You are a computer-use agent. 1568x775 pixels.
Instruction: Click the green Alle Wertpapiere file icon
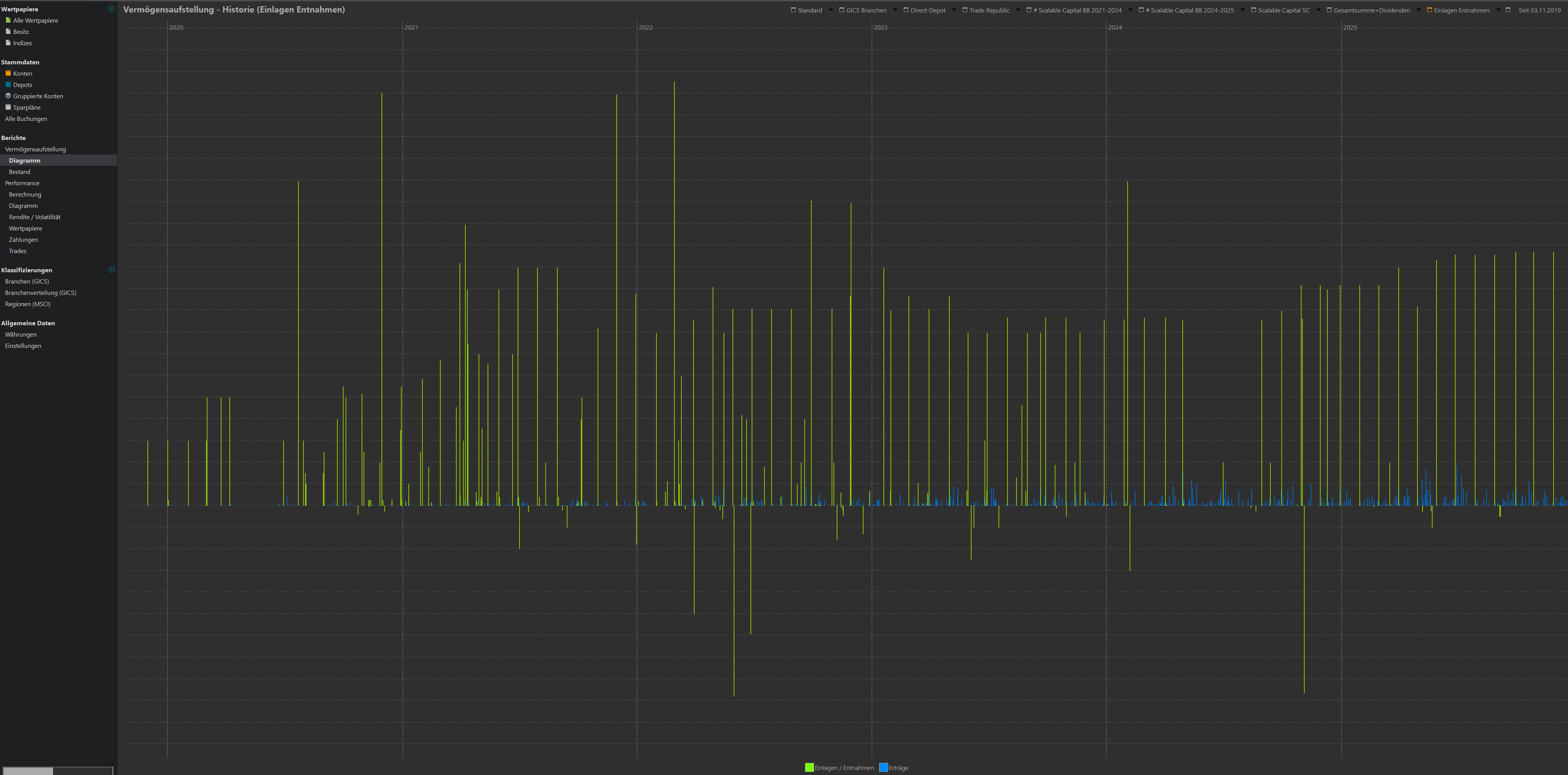pyautogui.click(x=8, y=20)
